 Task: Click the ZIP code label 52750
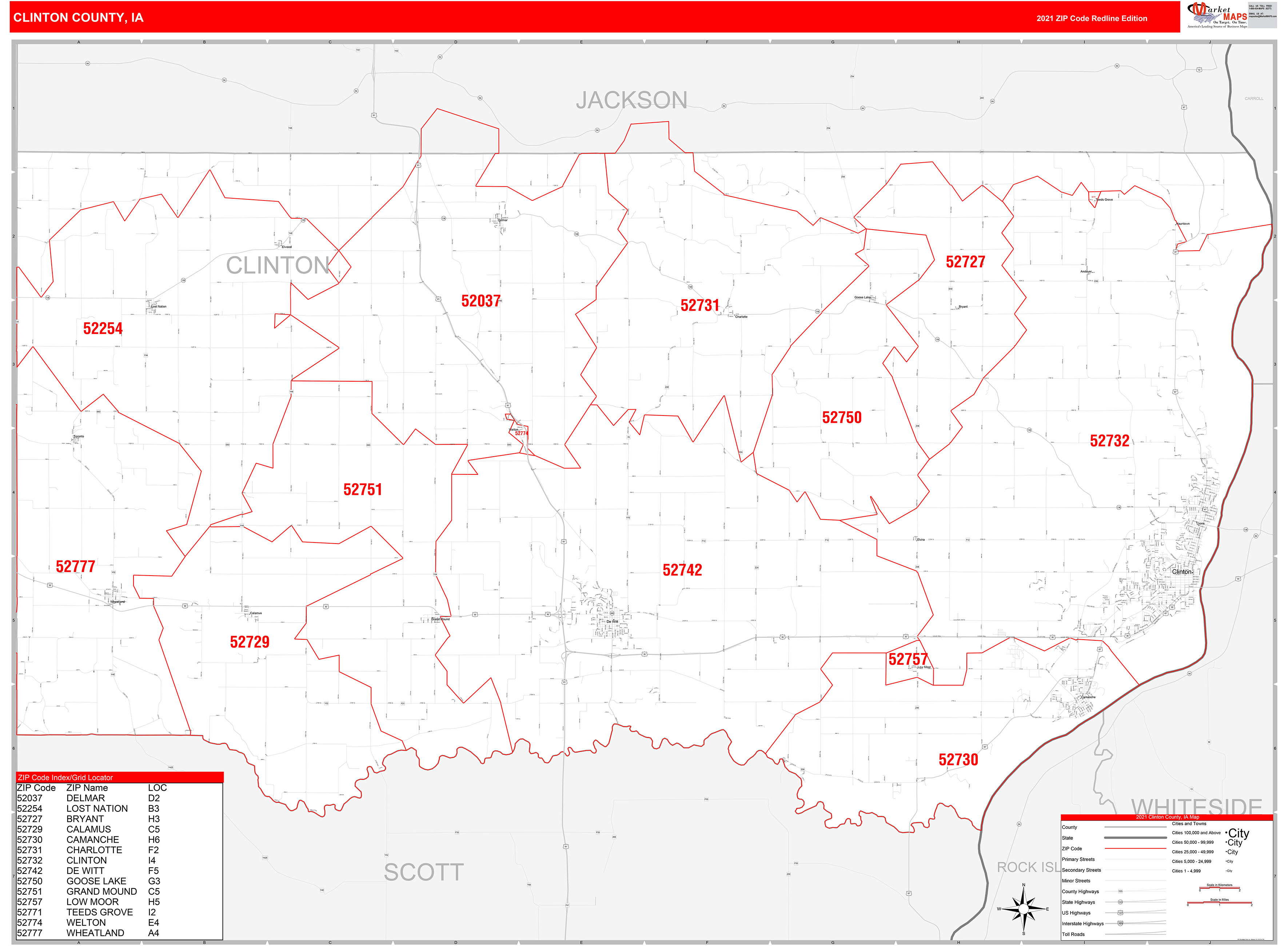point(841,417)
